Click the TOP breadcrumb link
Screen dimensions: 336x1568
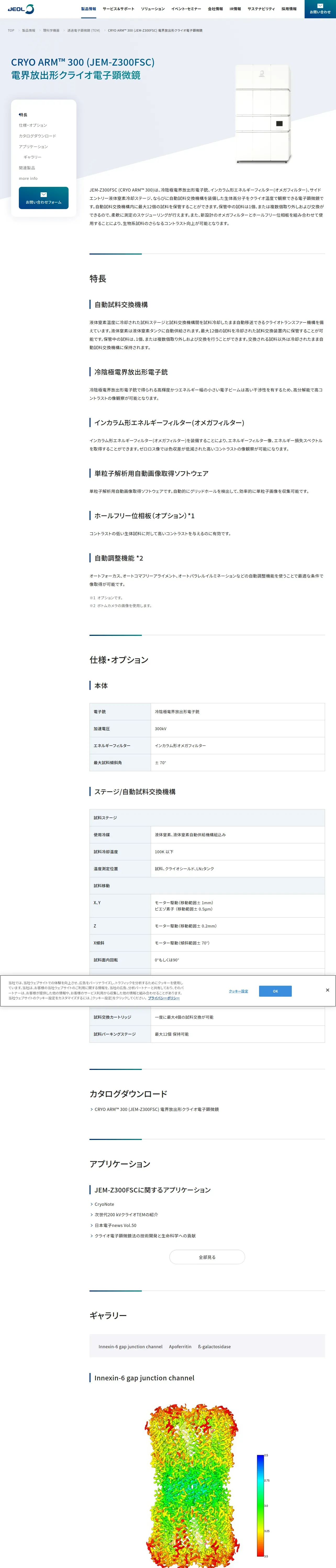point(11,30)
